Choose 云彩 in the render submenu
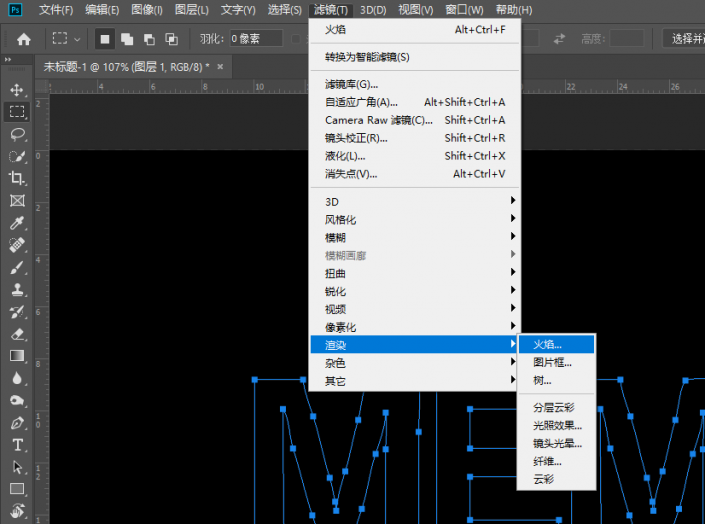 tap(557, 479)
